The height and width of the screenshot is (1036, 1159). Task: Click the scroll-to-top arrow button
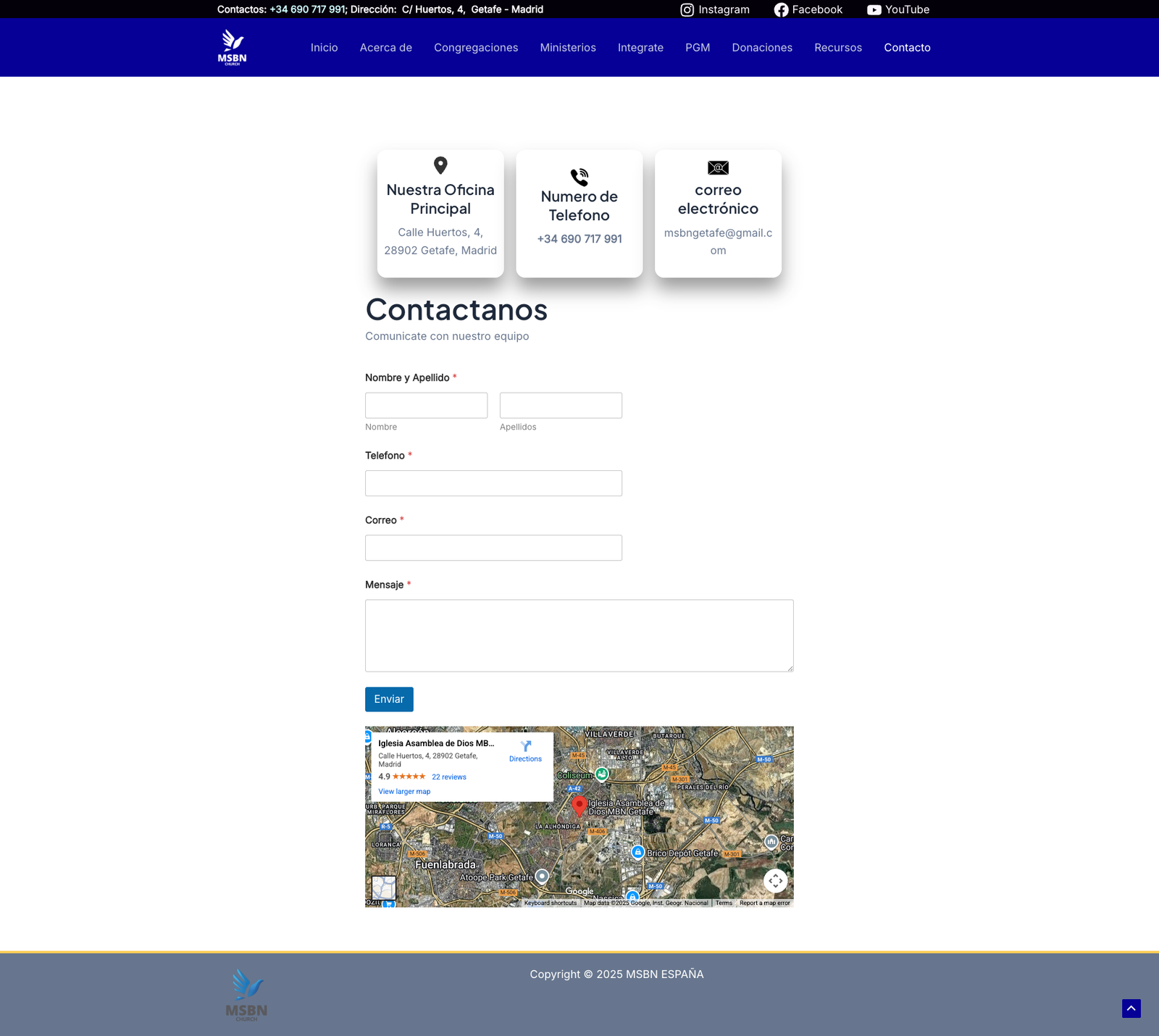(1131, 1008)
